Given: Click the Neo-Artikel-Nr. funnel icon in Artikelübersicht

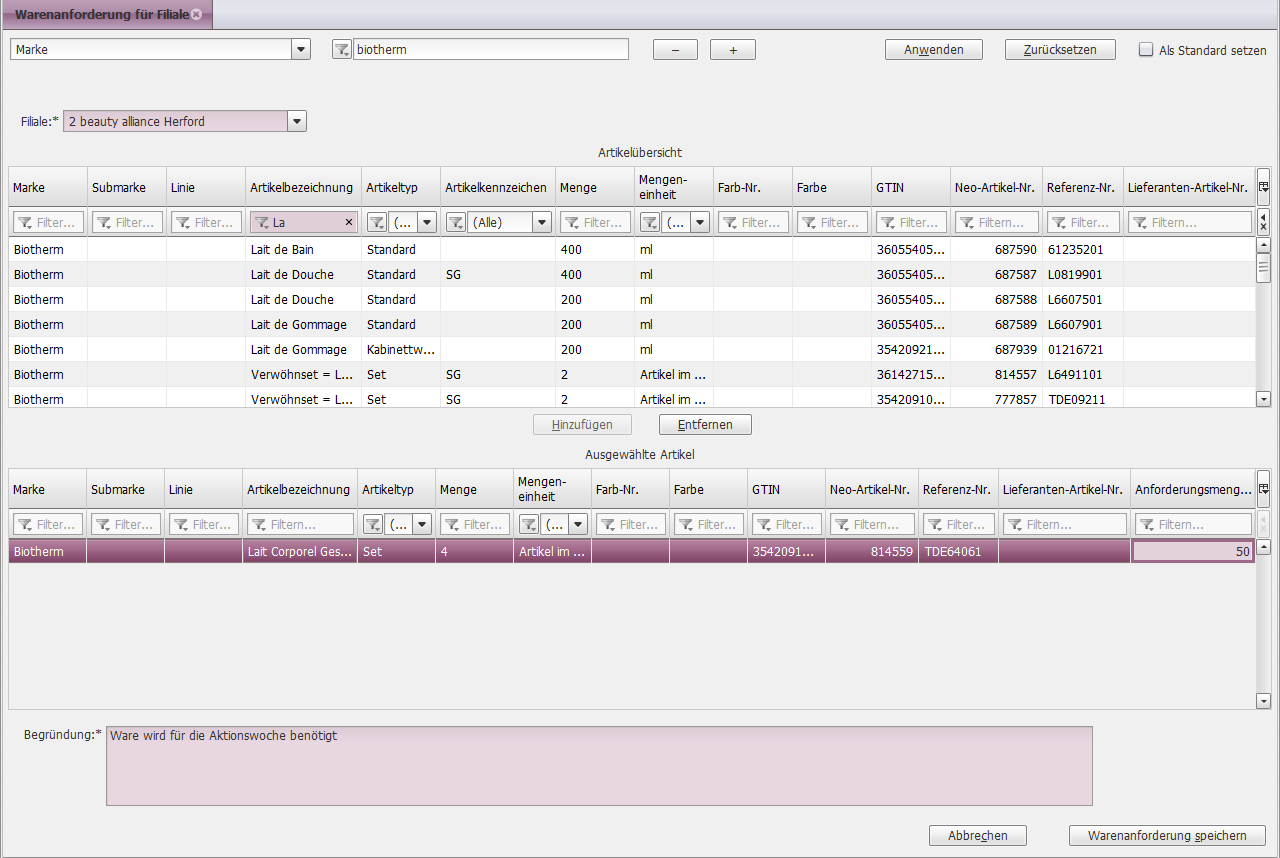Looking at the screenshot, I should 967,223.
